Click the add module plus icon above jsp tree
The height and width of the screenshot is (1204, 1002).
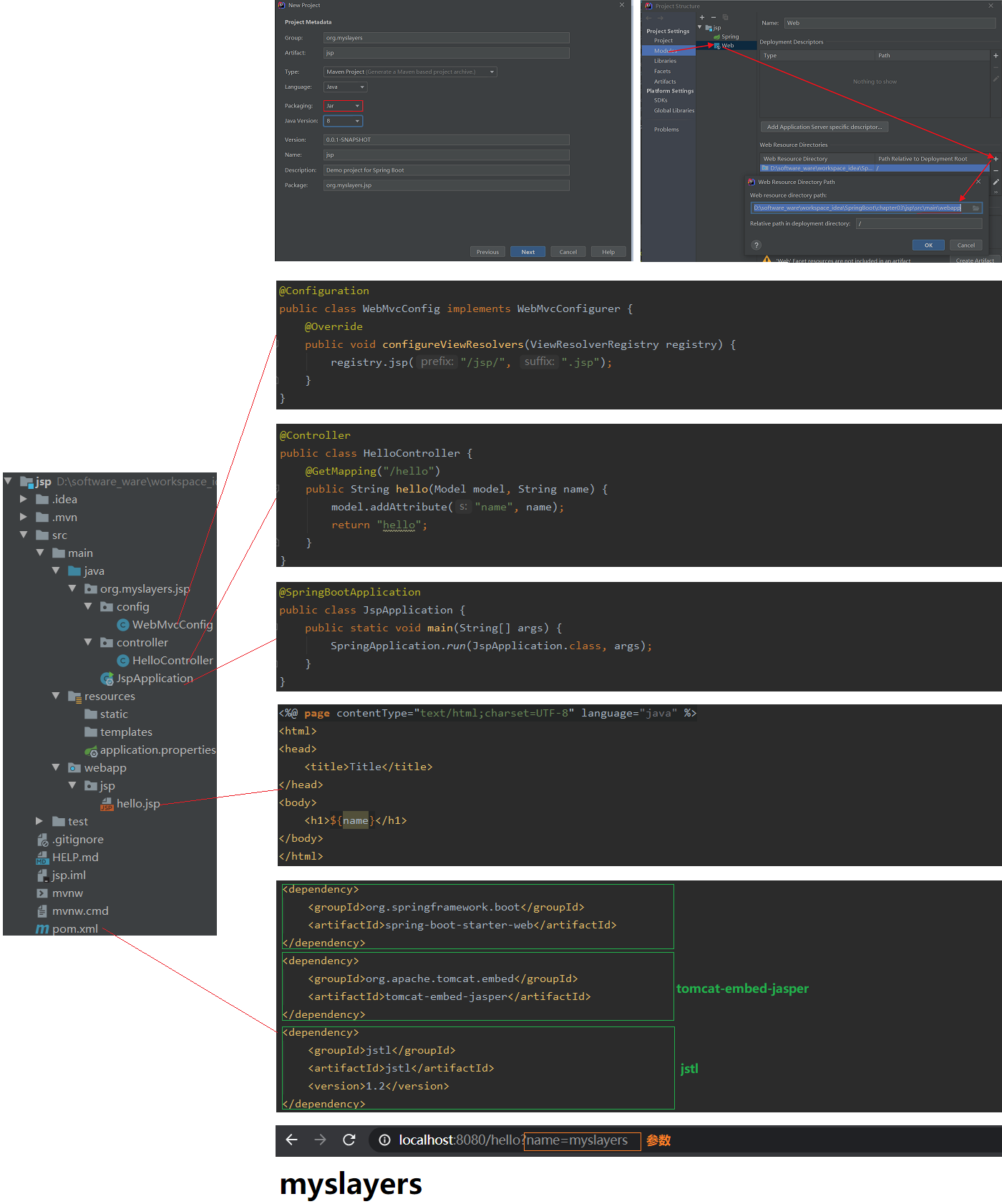(702, 17)
